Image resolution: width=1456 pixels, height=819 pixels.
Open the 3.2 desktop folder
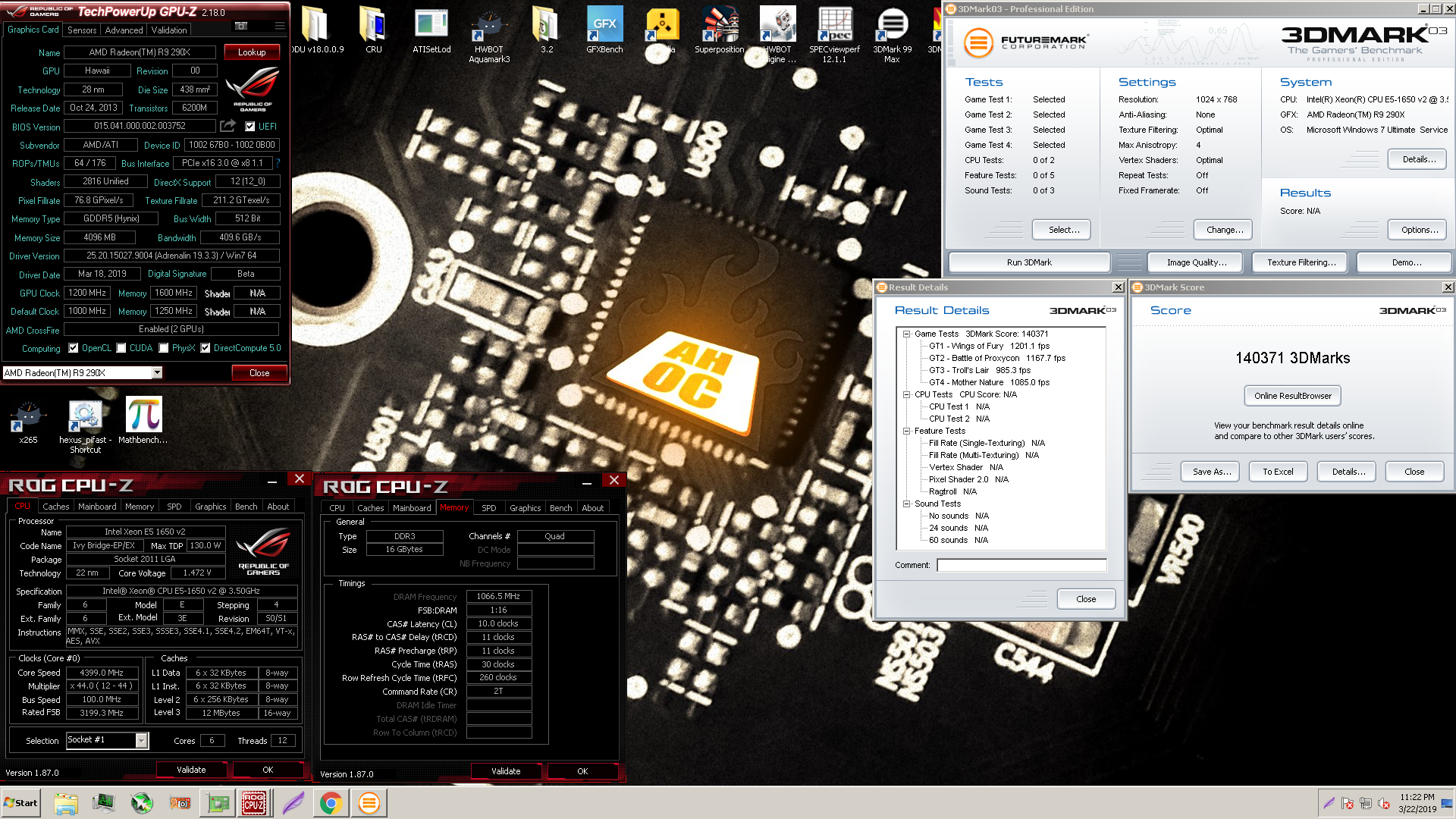point(546,30)
